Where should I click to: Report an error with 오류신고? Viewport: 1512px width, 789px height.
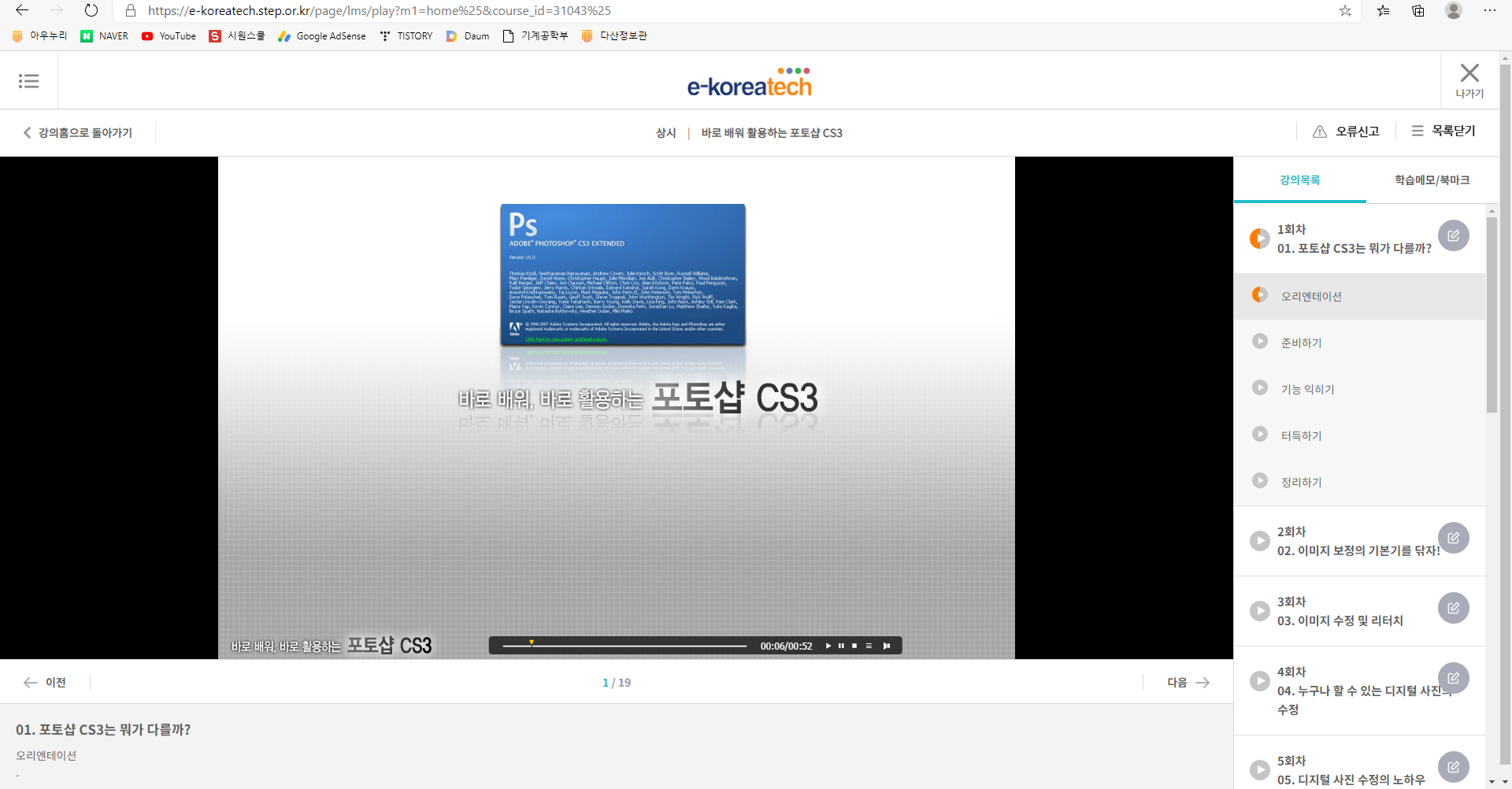[1346, 131]
